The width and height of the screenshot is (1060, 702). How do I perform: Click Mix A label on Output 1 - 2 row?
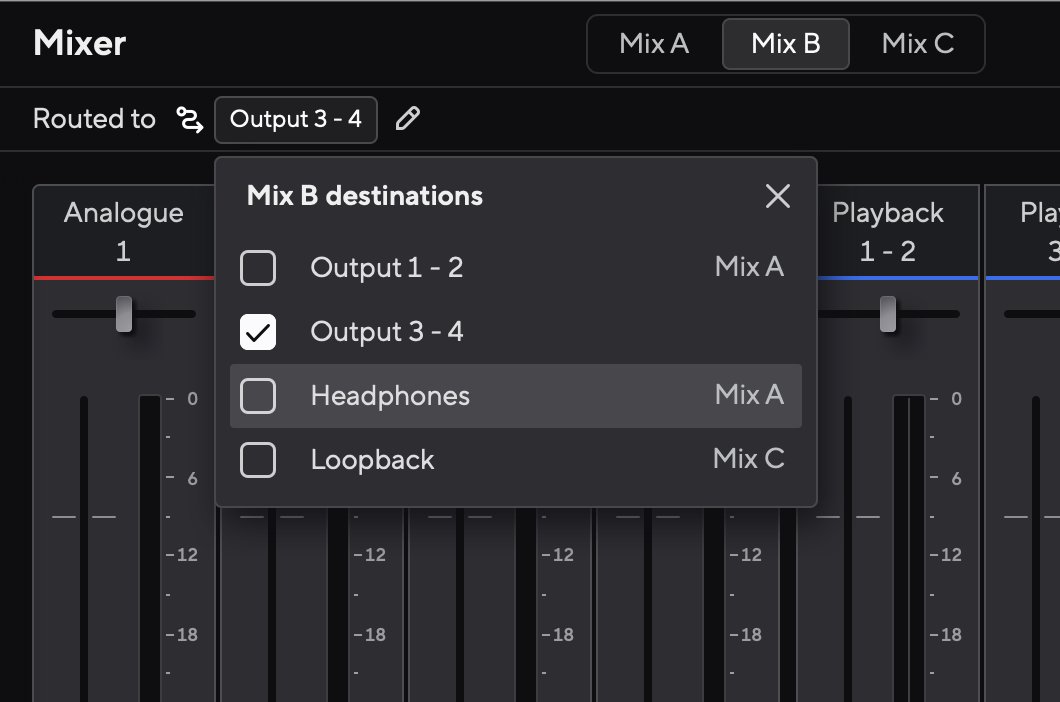[749, 266]
